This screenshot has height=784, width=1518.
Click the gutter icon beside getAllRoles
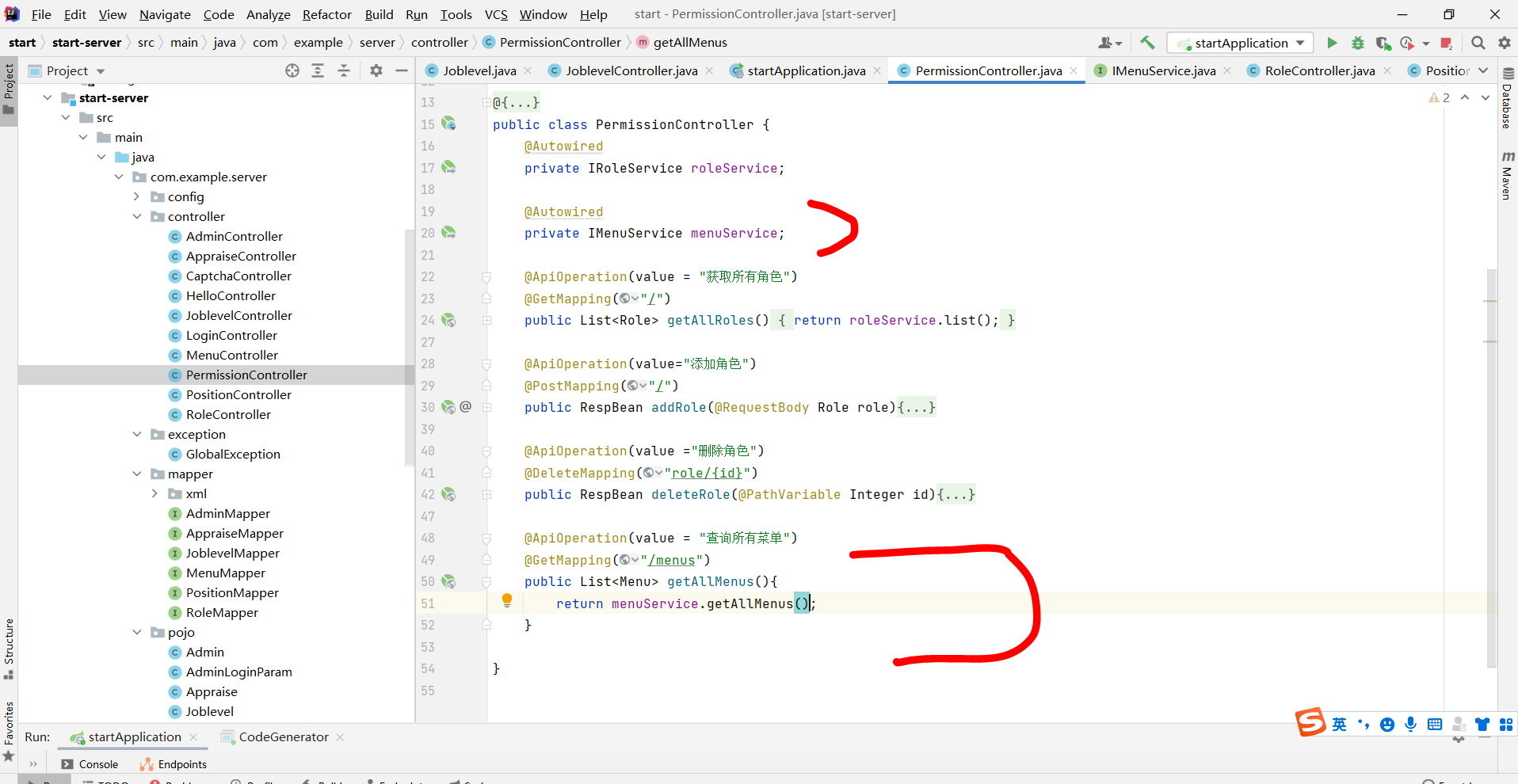(x=448, y=320)
